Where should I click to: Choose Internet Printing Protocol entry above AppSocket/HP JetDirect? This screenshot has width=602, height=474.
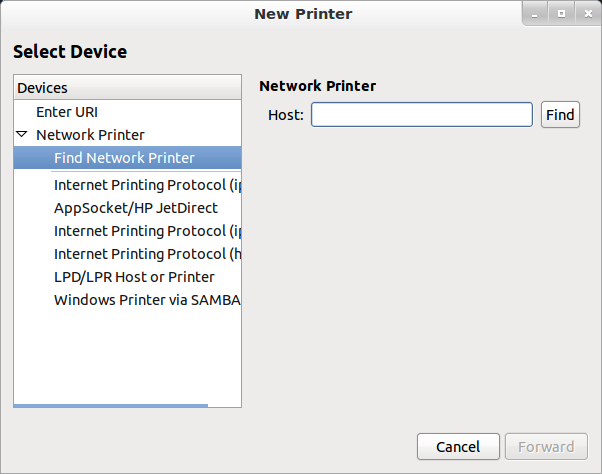tap(147, 185)
